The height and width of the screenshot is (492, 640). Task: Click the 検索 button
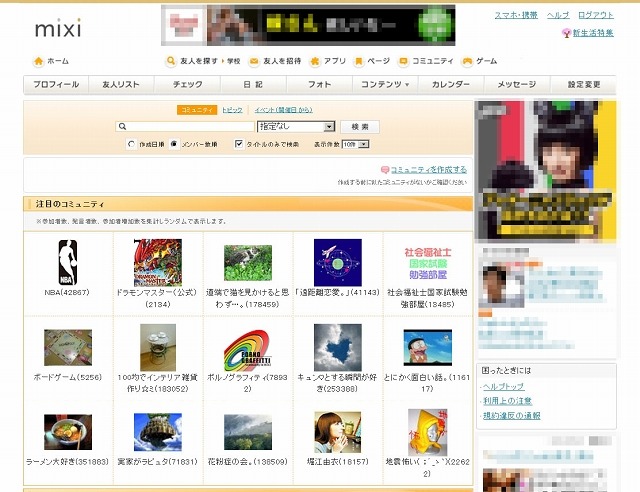click(x=360, y=127)
